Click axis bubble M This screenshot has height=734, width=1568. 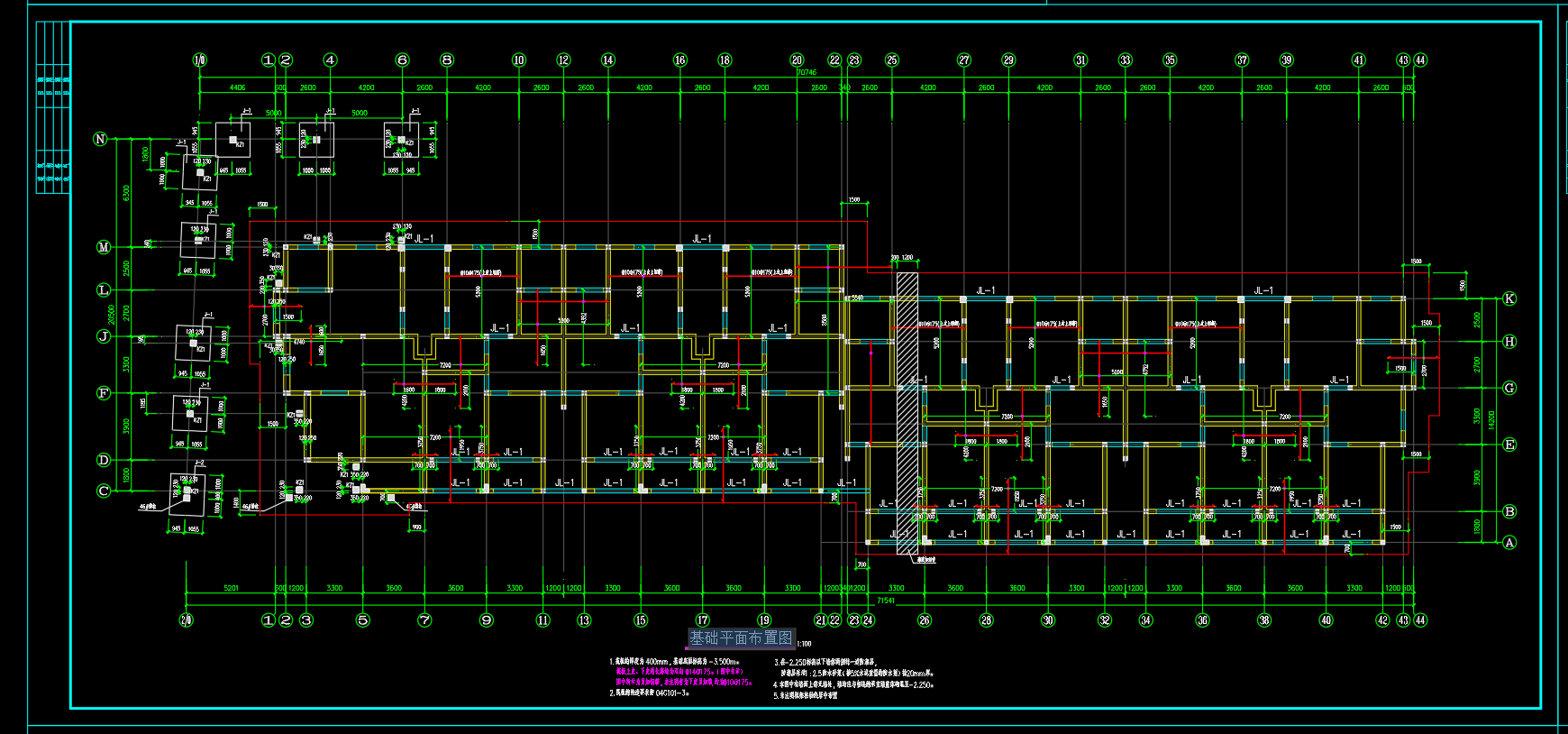click(x=104, y=247)
